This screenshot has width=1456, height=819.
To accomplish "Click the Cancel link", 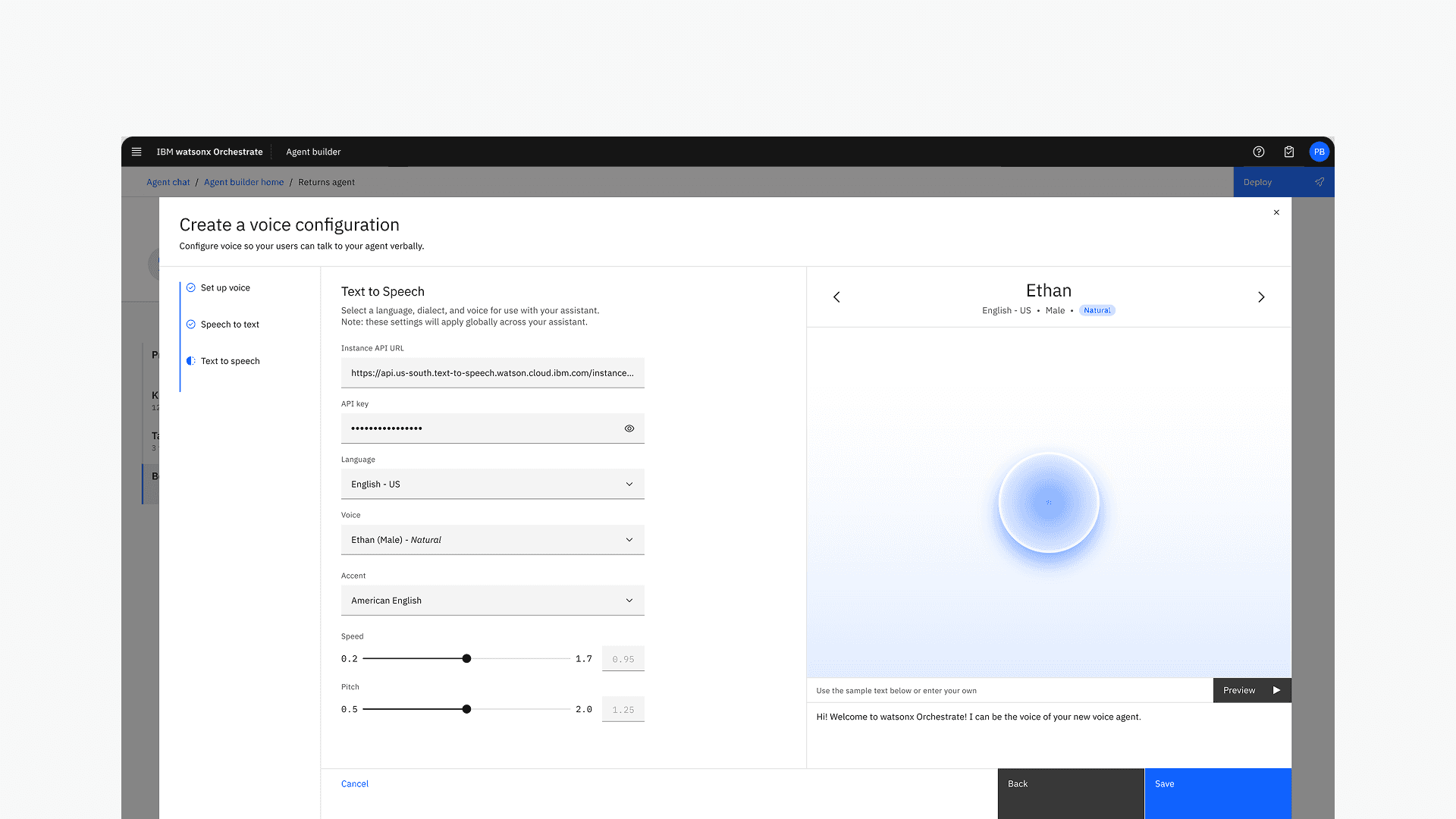I will click(354, 784).
